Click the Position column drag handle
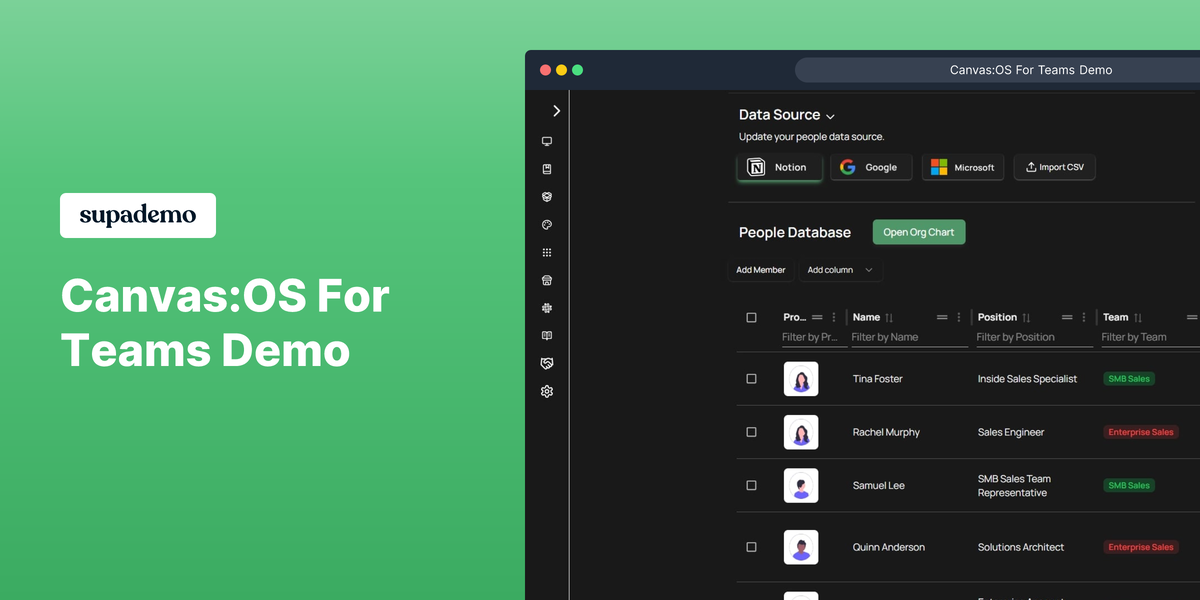Screen dimensions: 1200x600 (x=1067, y=317)
